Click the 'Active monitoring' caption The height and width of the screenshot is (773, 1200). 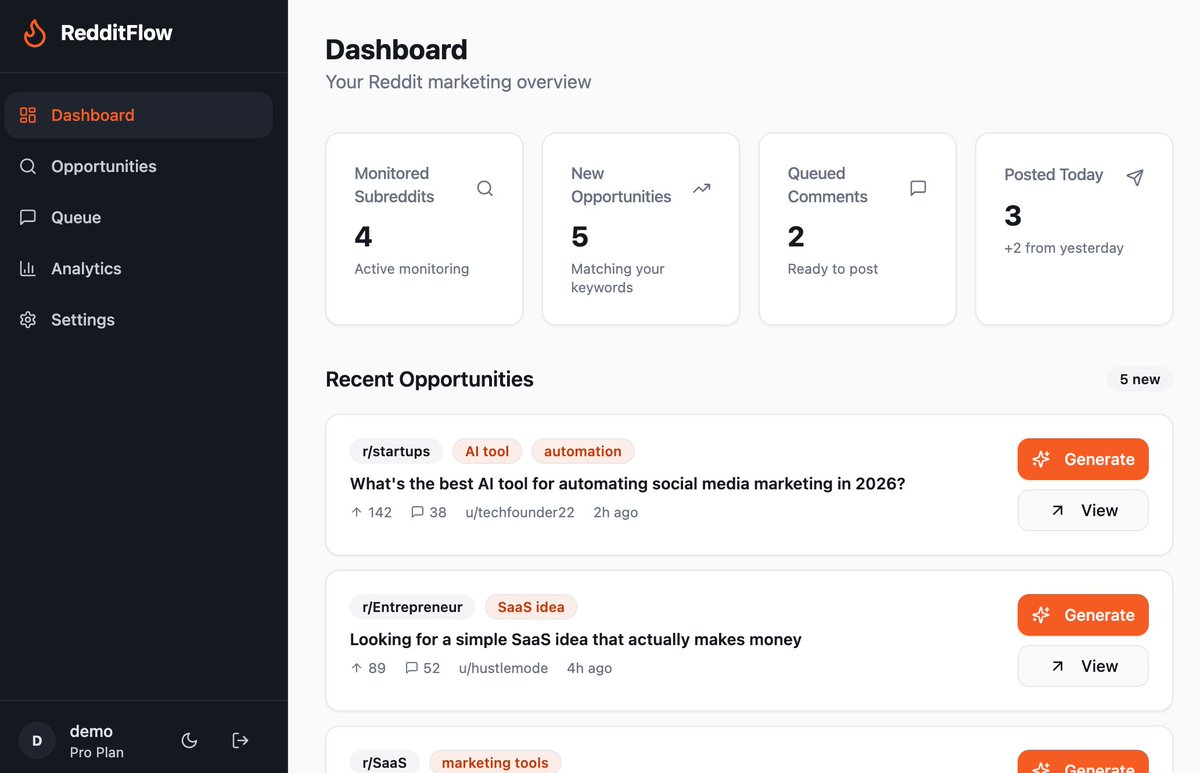(411, 269)
